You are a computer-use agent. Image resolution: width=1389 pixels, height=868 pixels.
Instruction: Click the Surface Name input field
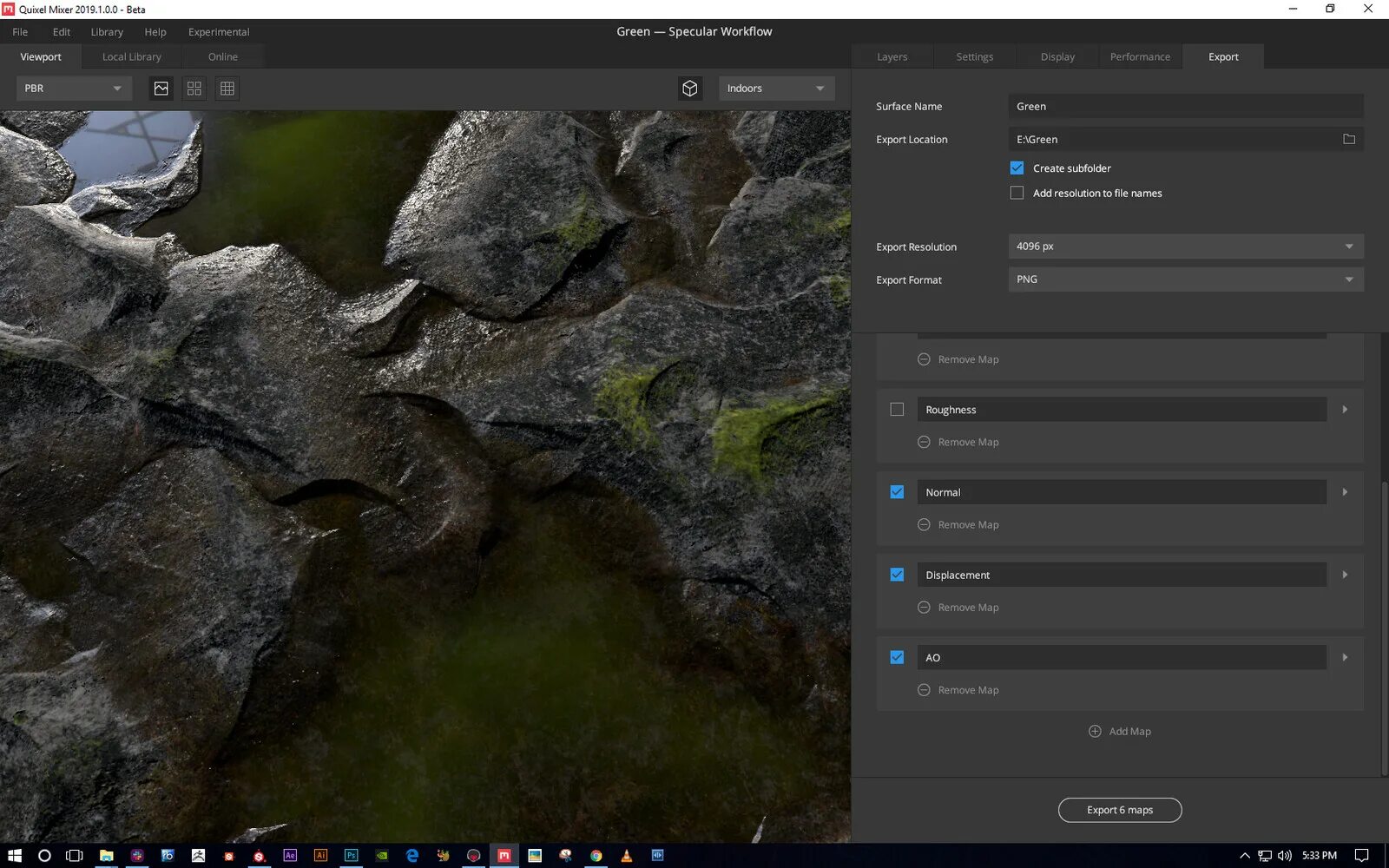pos(1185,107)
